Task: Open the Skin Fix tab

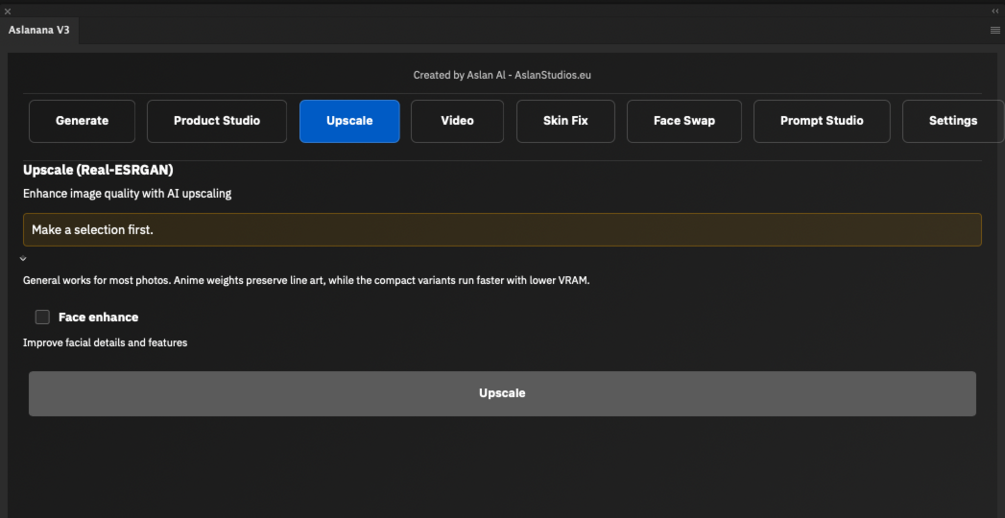Action: coord(565,121)
